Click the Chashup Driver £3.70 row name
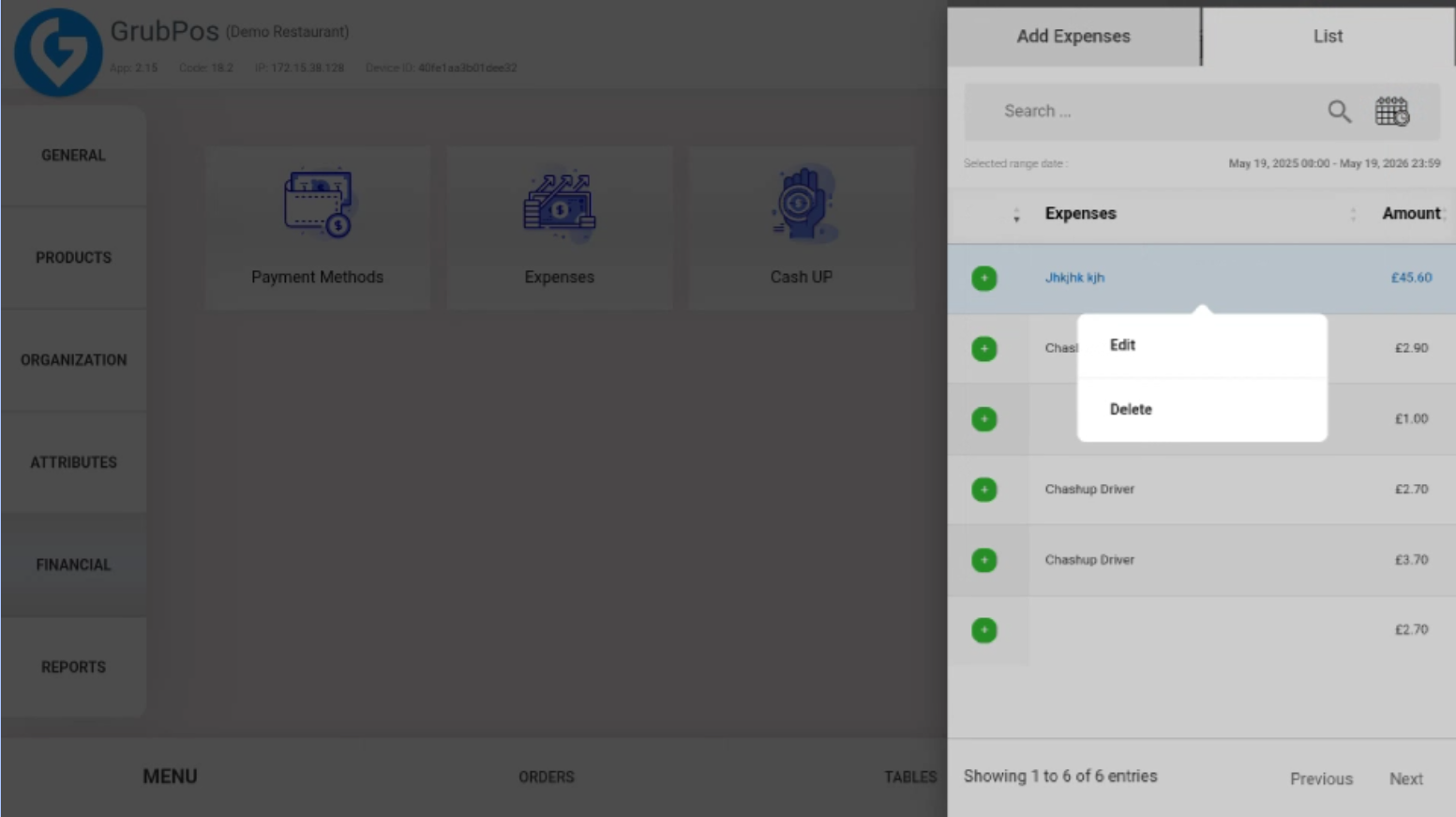This screenshot has height=817, width=1456. 1089,560
